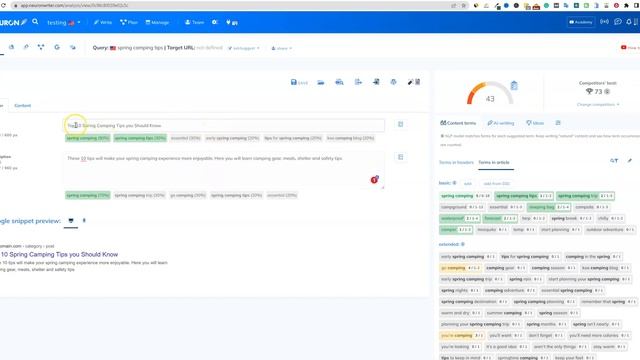Select the 'Terms in article' sub-tab
Screen dimensions: 640x360
[494, 162]
